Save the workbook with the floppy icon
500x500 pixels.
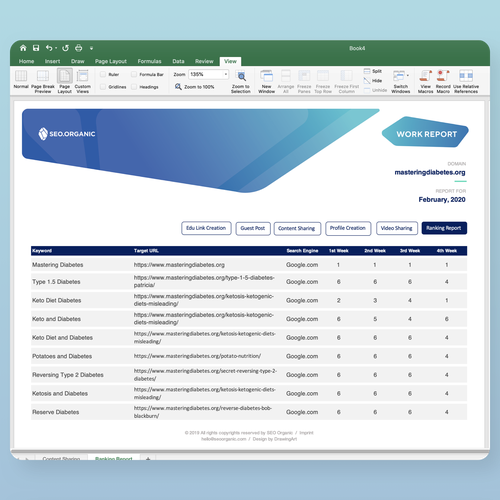pyautogui.click(x=36, y=48)
